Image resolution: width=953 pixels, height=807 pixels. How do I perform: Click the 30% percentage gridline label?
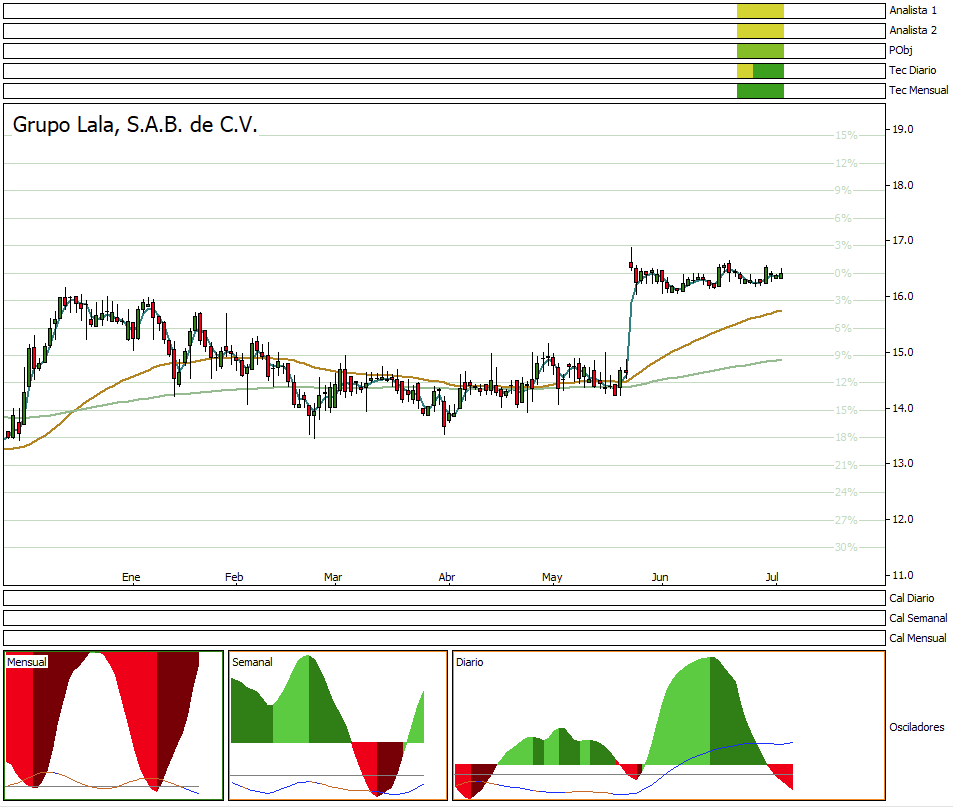click(846, 548)
